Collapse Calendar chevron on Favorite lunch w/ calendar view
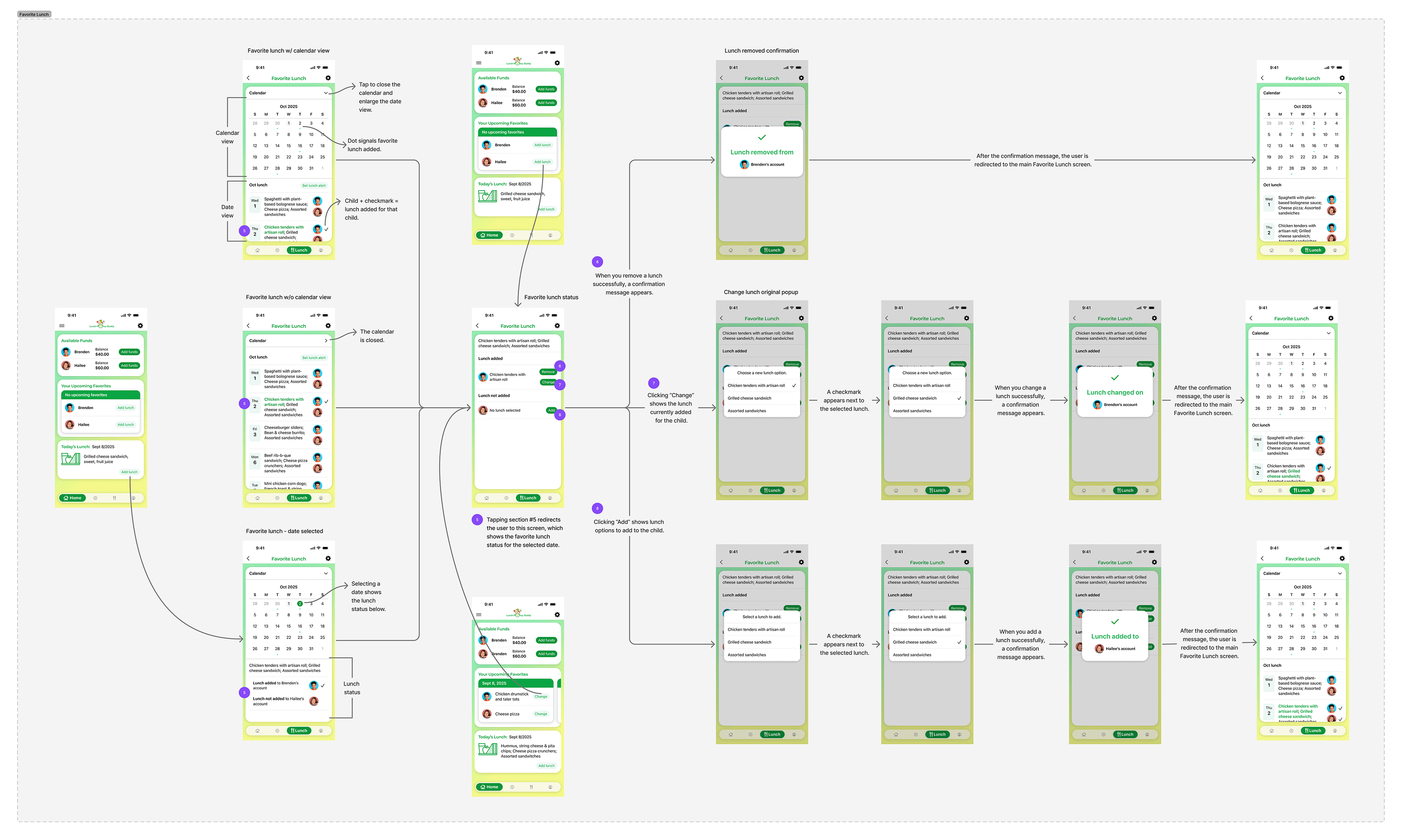Screen dimensions: 1401x840 click(326, 93)
